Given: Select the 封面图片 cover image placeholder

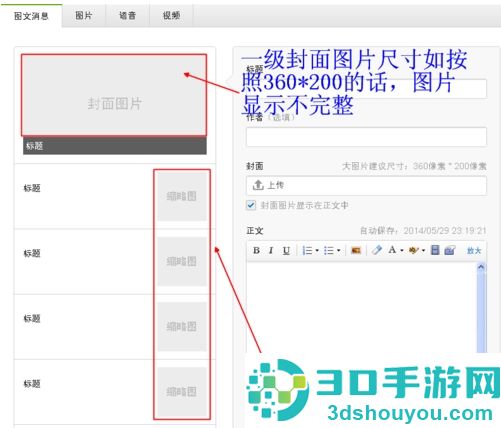Looking at the screenshot, I should [114, 95].
